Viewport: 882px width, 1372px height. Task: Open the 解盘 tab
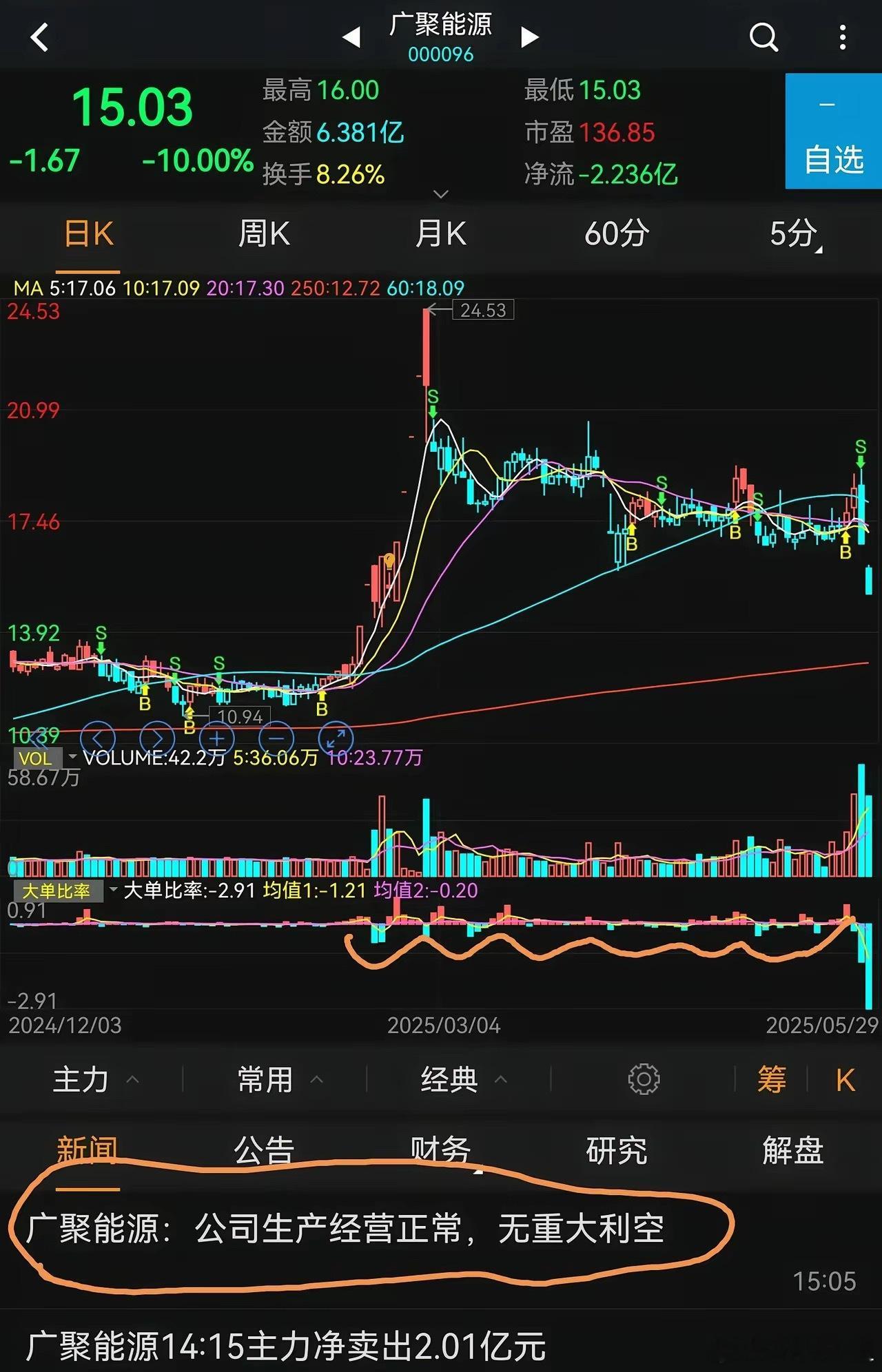(793, 1150)
